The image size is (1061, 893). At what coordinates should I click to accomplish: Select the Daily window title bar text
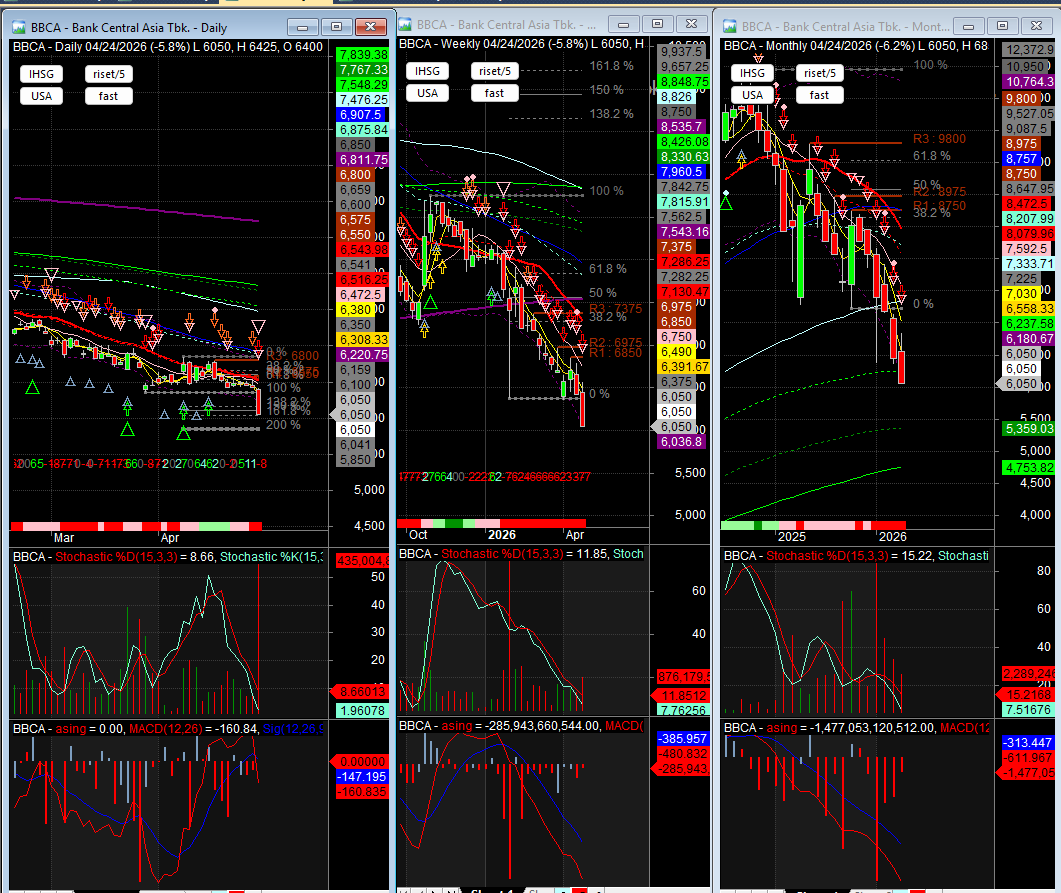coord(129,28)
